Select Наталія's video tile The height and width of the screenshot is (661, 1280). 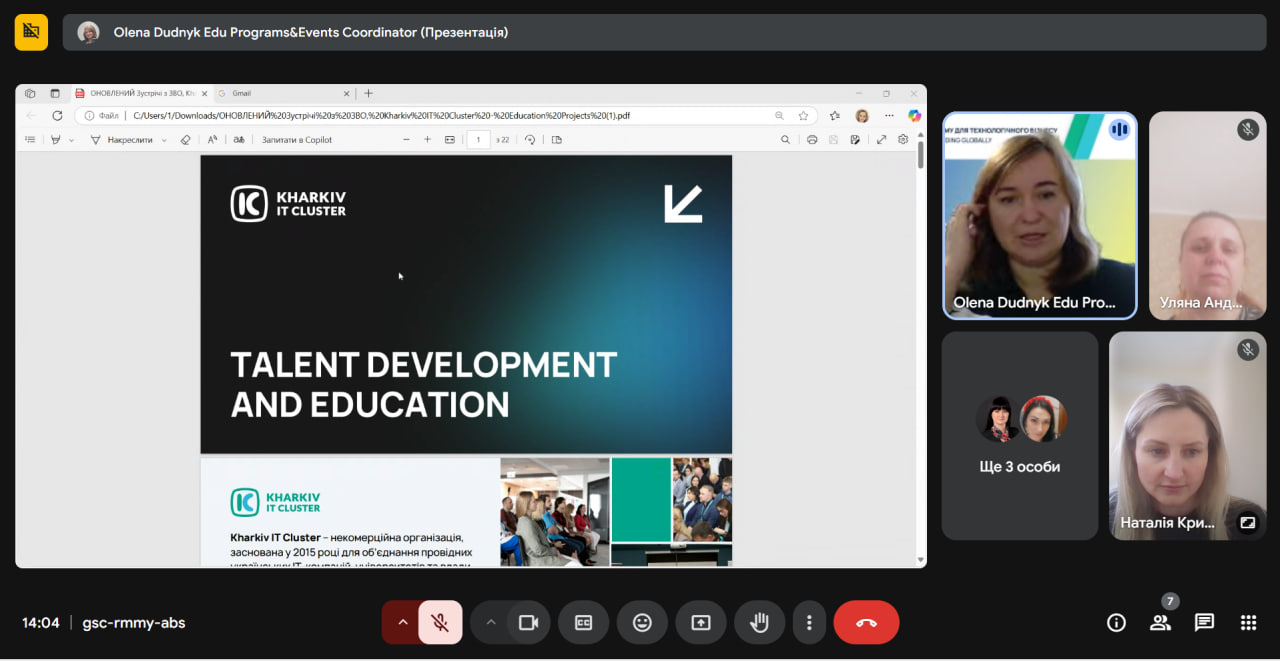coord(1187,436)
